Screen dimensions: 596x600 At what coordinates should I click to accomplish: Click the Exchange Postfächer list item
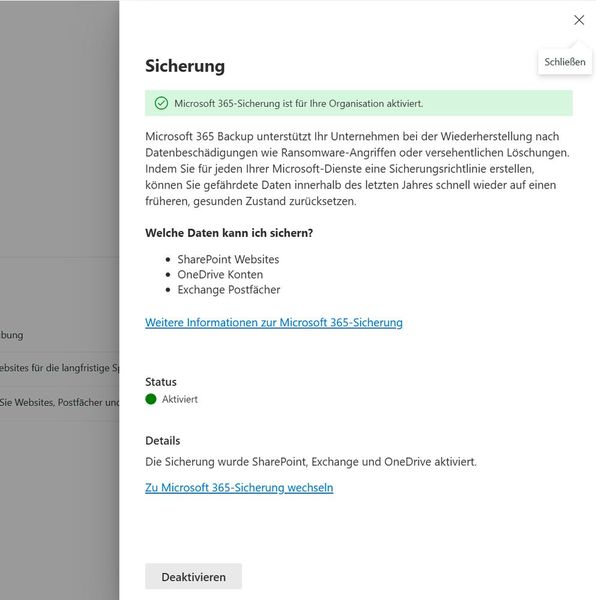click(228, 290)
